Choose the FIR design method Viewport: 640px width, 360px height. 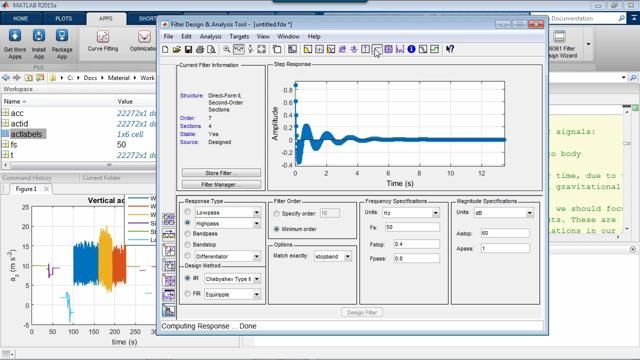tap(187, 294)
